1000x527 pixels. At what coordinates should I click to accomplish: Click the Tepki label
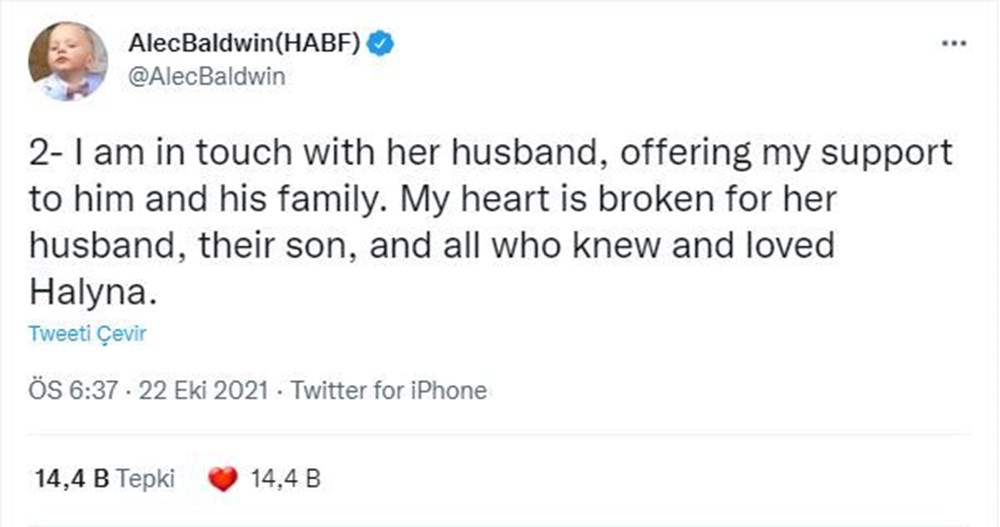pos(146,479)
